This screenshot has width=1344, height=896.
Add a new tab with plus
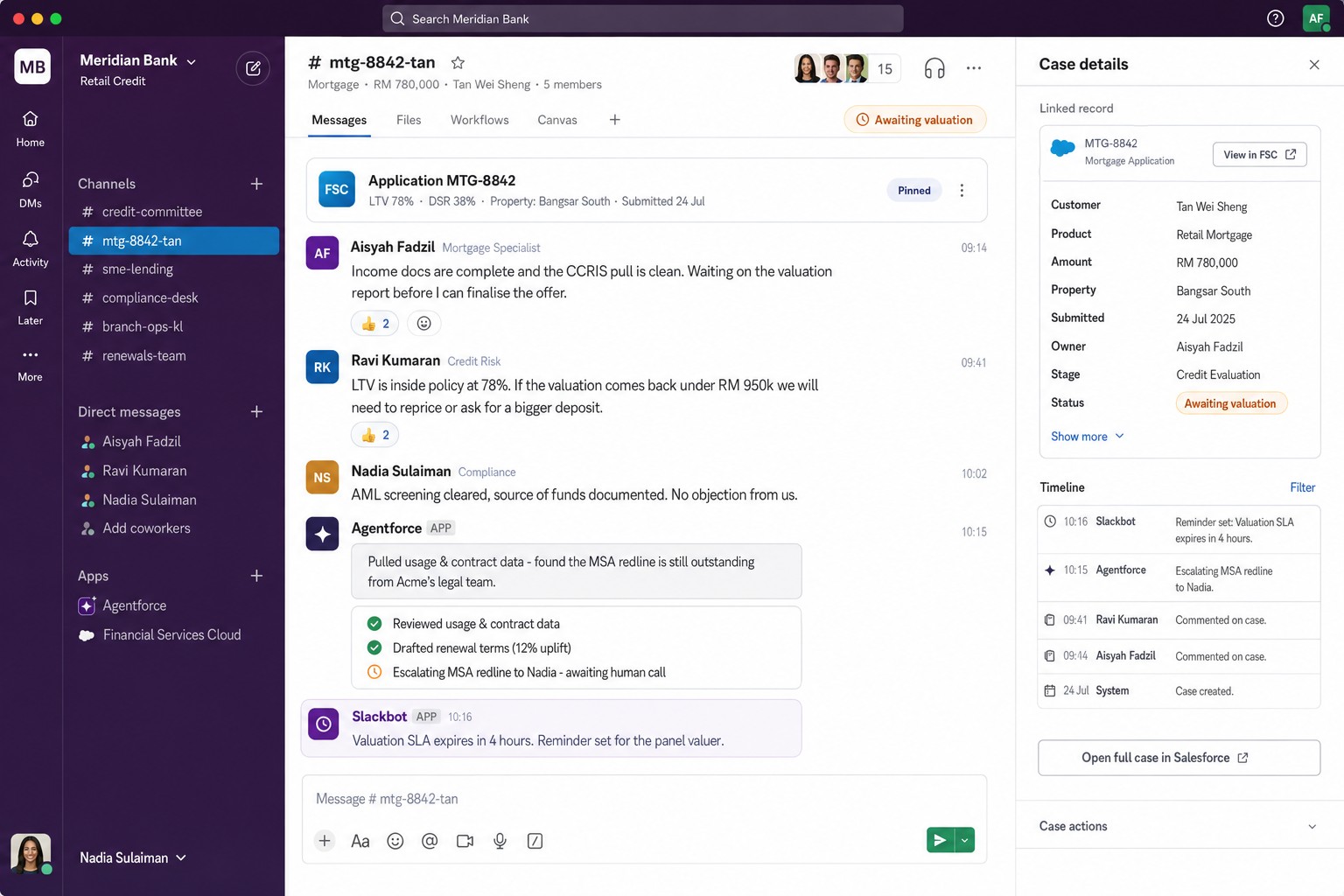click(x=615, y=120)
